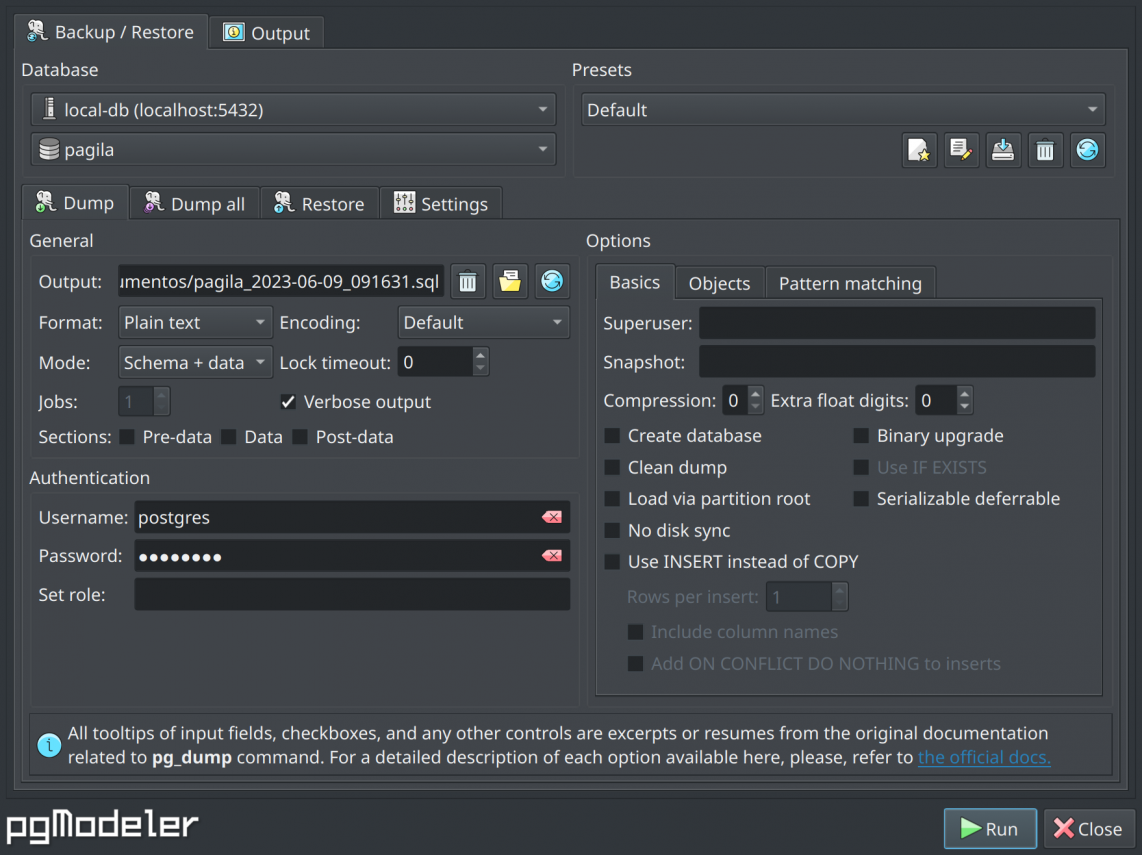Browse output file with folder icon
This screenshot has width=1142, height=855.
tap(510, 281)
